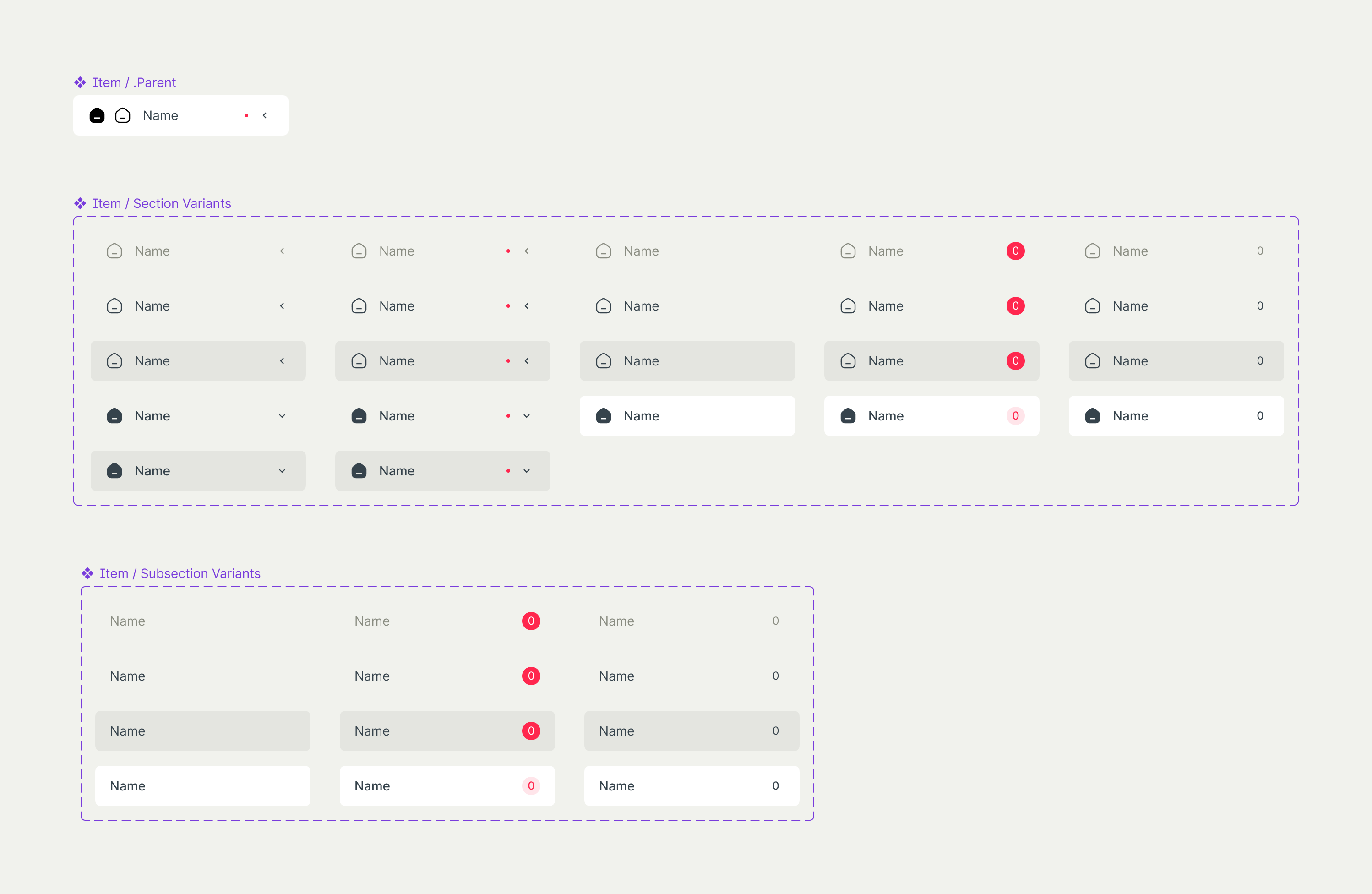Click the outlined home icon in Item / .Parent
Screen dimensions: 1372x894
[123, 116]
